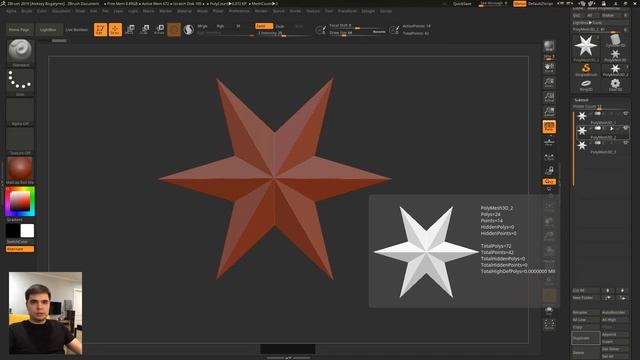640x360 pixels.
Task: Open the Brush menu
Action: pyautogui.click(x=27, y=11)
